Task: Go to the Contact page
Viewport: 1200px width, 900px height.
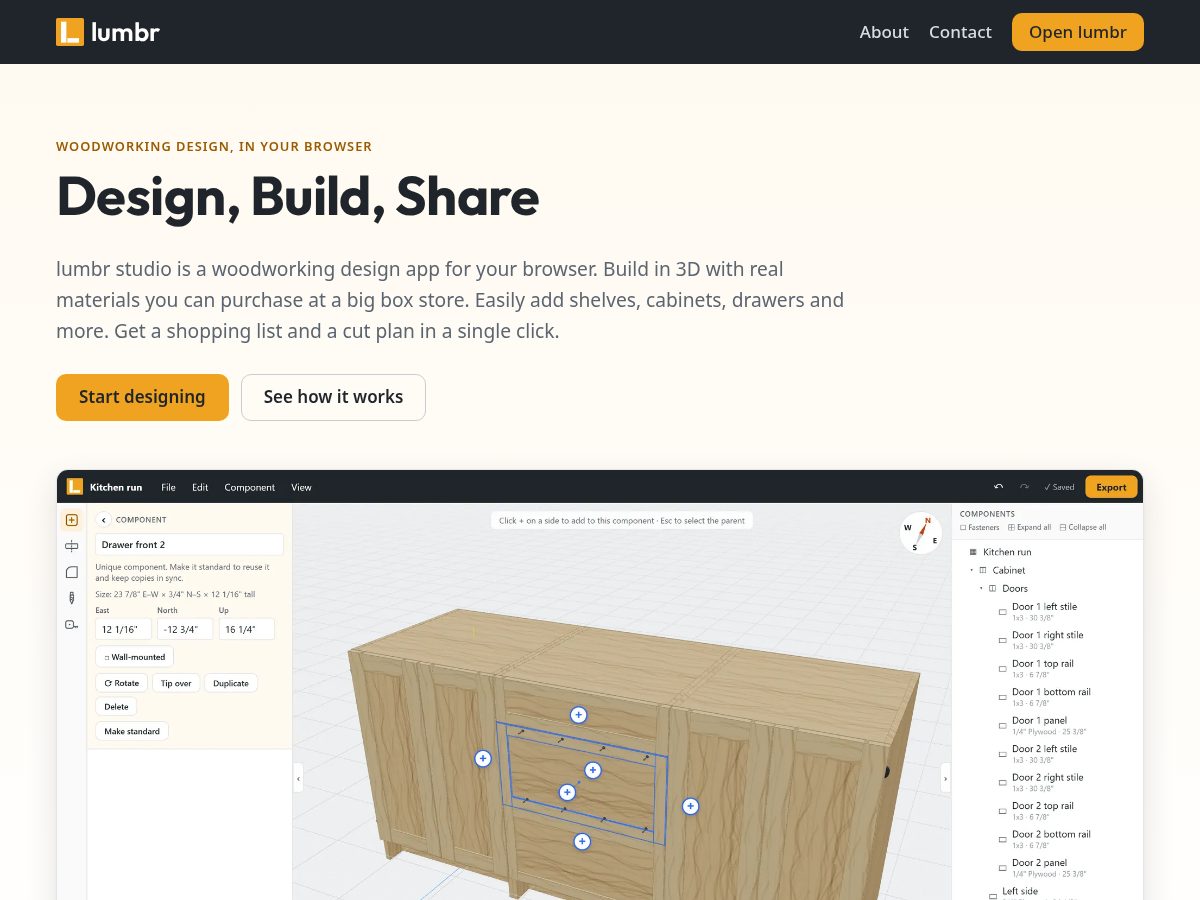Action: [x=960, y=32]
